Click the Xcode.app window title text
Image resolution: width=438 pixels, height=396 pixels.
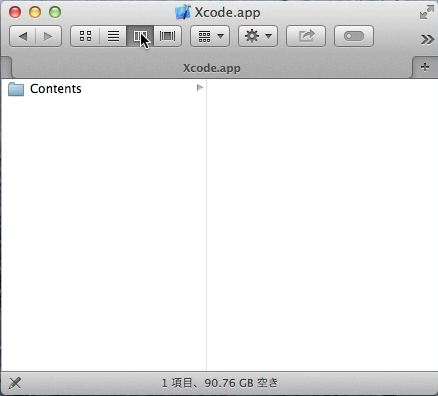pos(227,13)
